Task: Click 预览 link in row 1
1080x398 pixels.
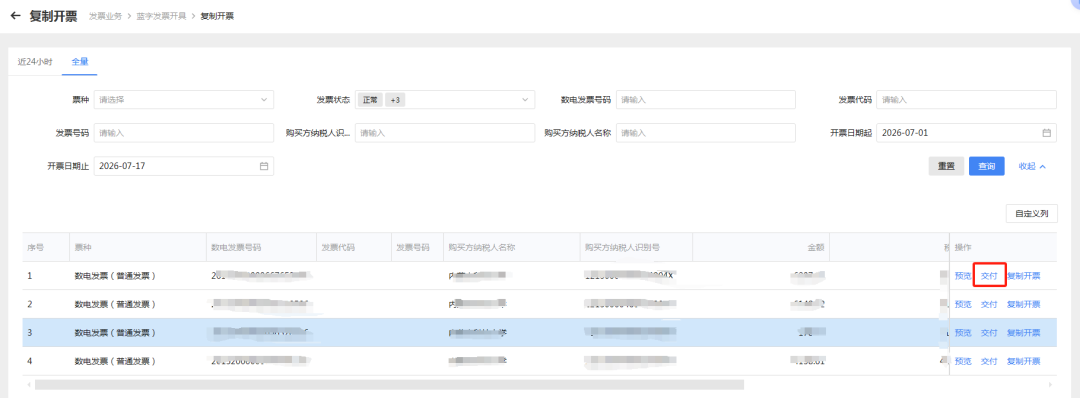Action: click(963, 276)
